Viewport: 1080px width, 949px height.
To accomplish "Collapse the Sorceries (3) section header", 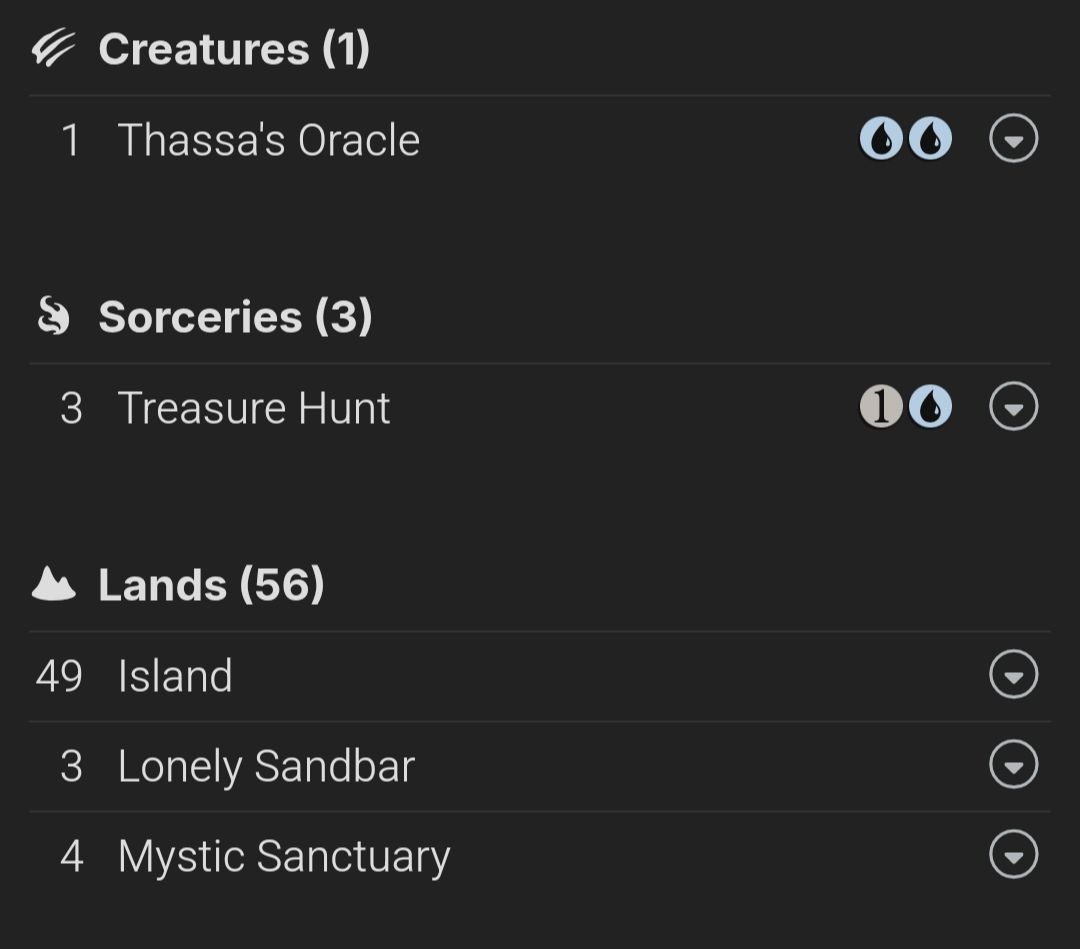I will click(235, 317).
